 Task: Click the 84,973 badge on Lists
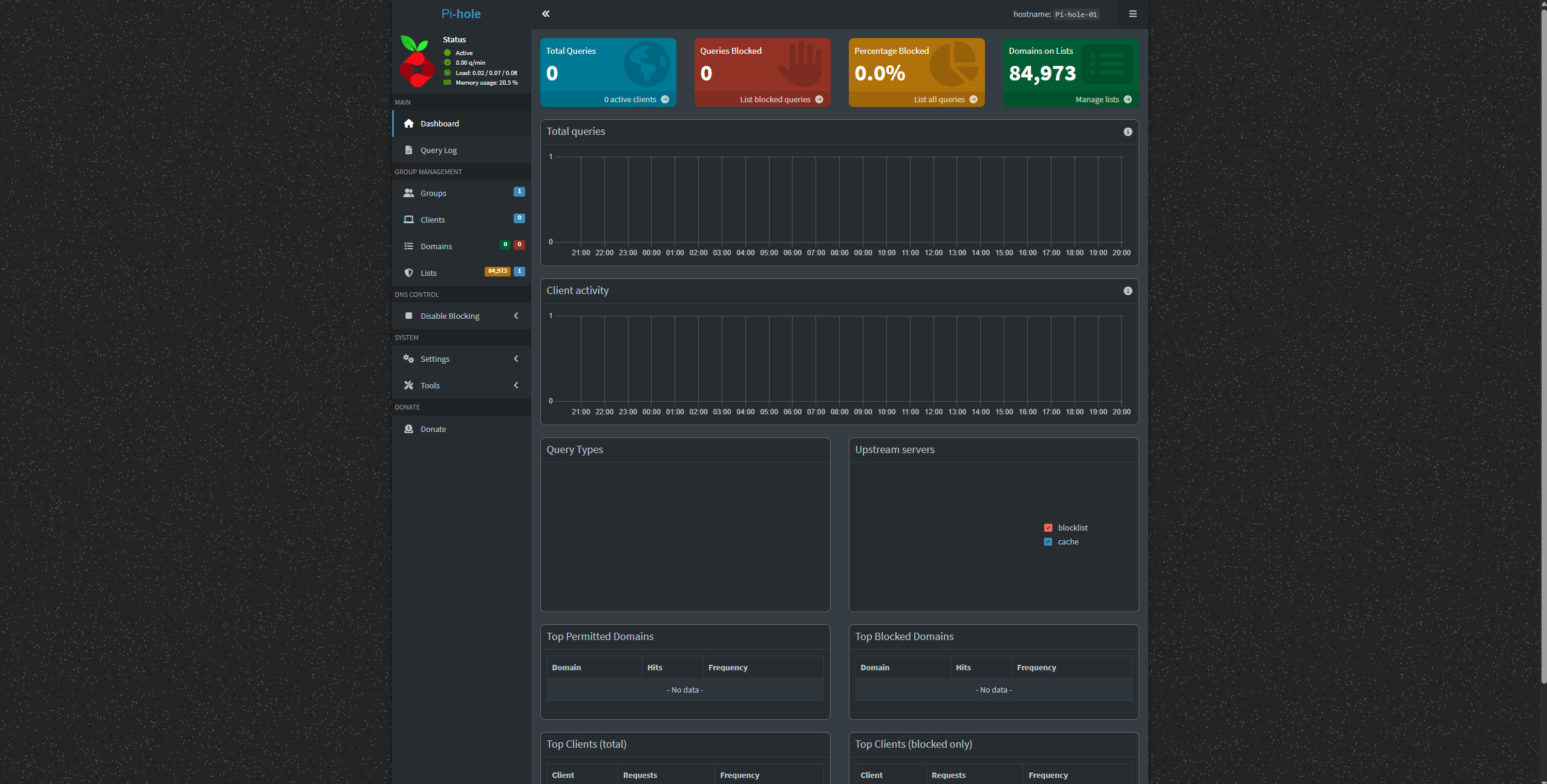click(497, 272)
